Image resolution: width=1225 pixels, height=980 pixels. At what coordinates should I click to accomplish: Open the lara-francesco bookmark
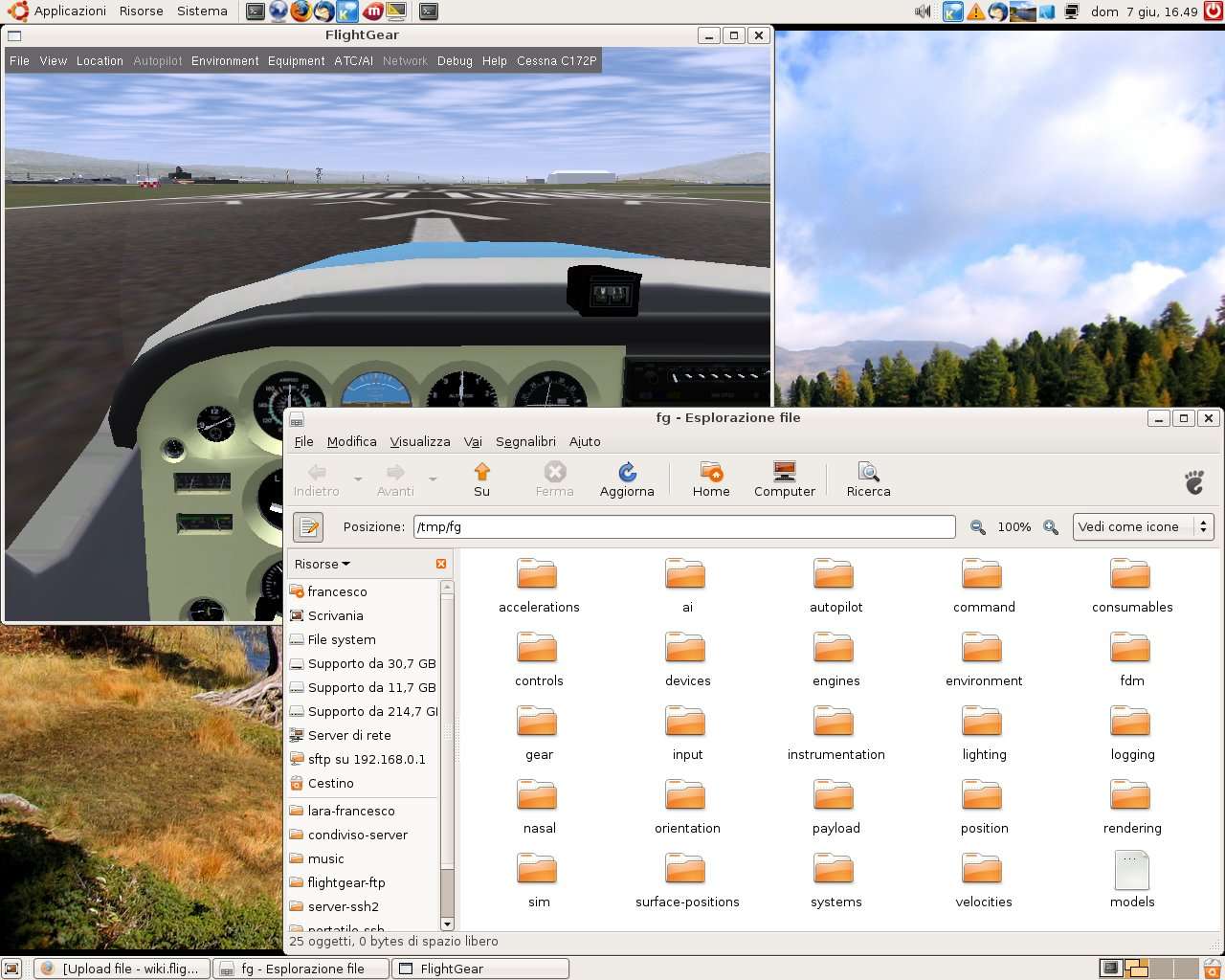(x=364, y=811)
